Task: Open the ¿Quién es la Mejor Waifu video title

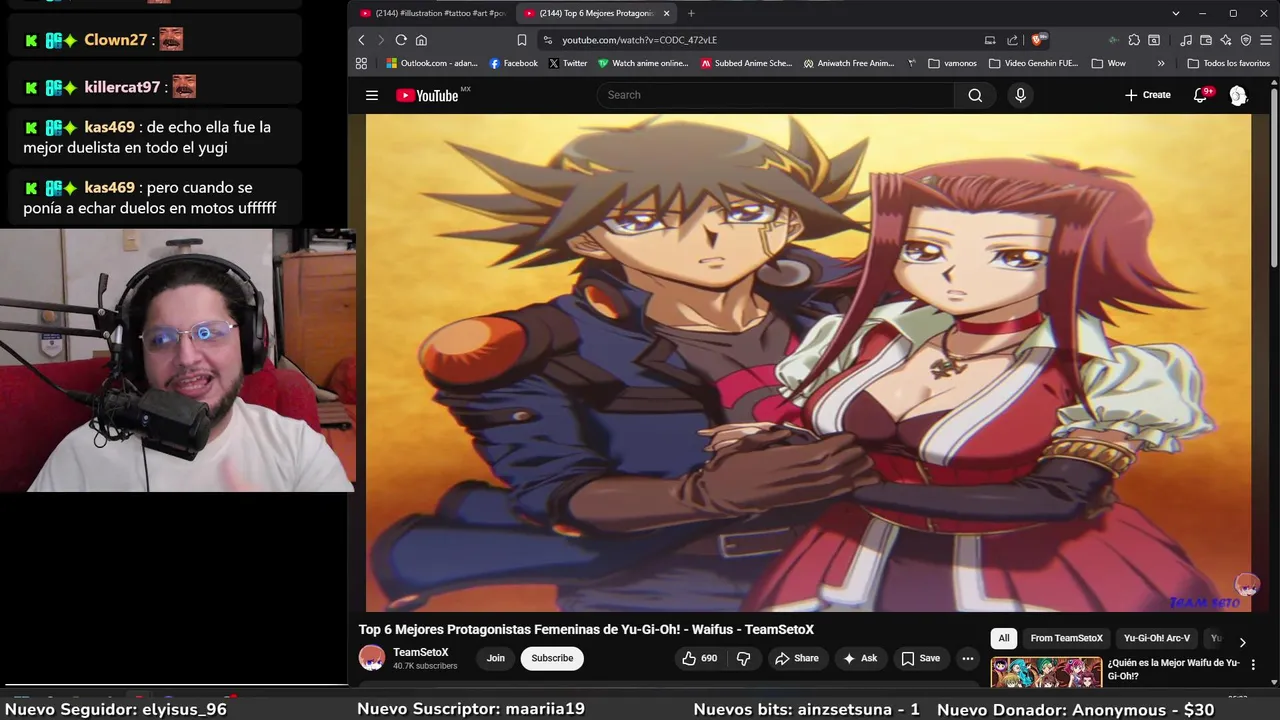Action: (x=1173, y=669)
